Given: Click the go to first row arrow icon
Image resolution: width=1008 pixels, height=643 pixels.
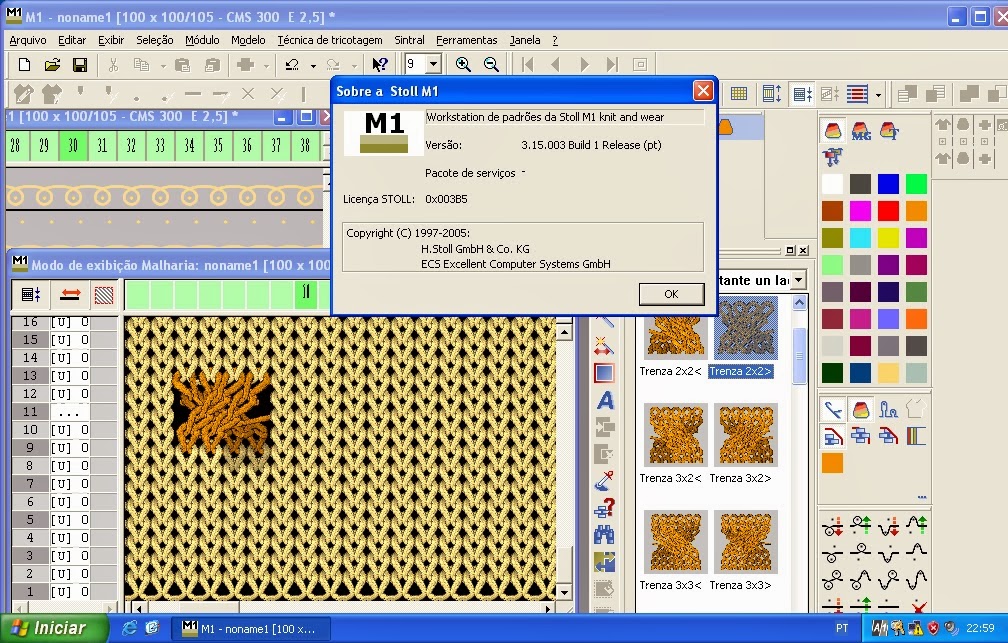Looking at the screenshot, I should tap(528, 64).
